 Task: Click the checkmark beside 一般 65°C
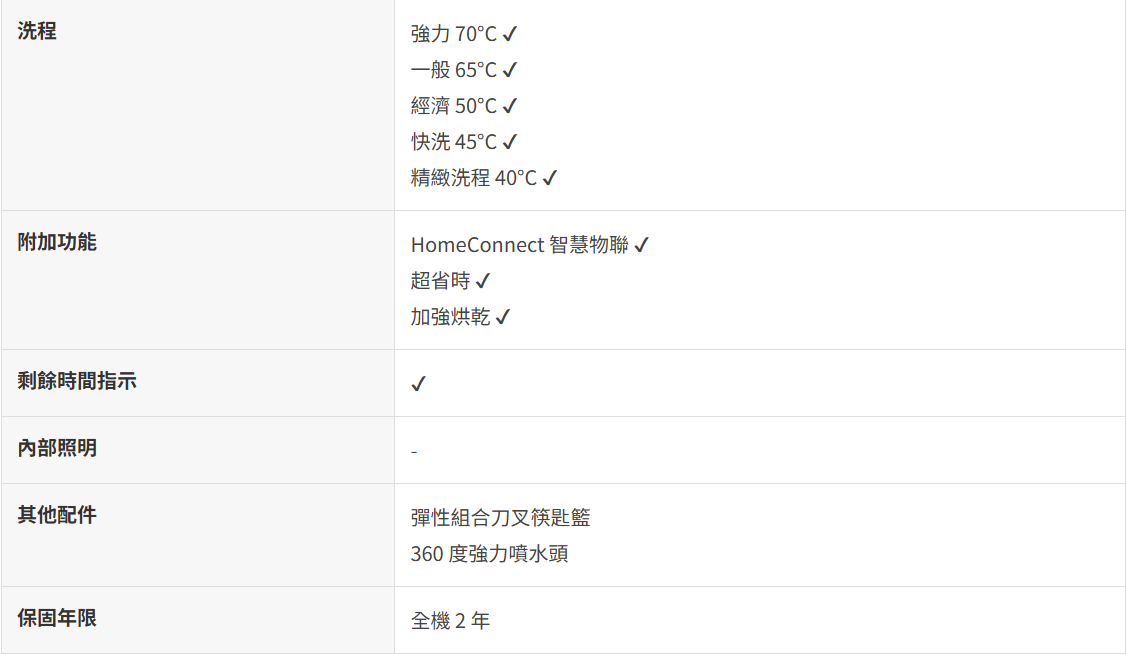point(509,70)
